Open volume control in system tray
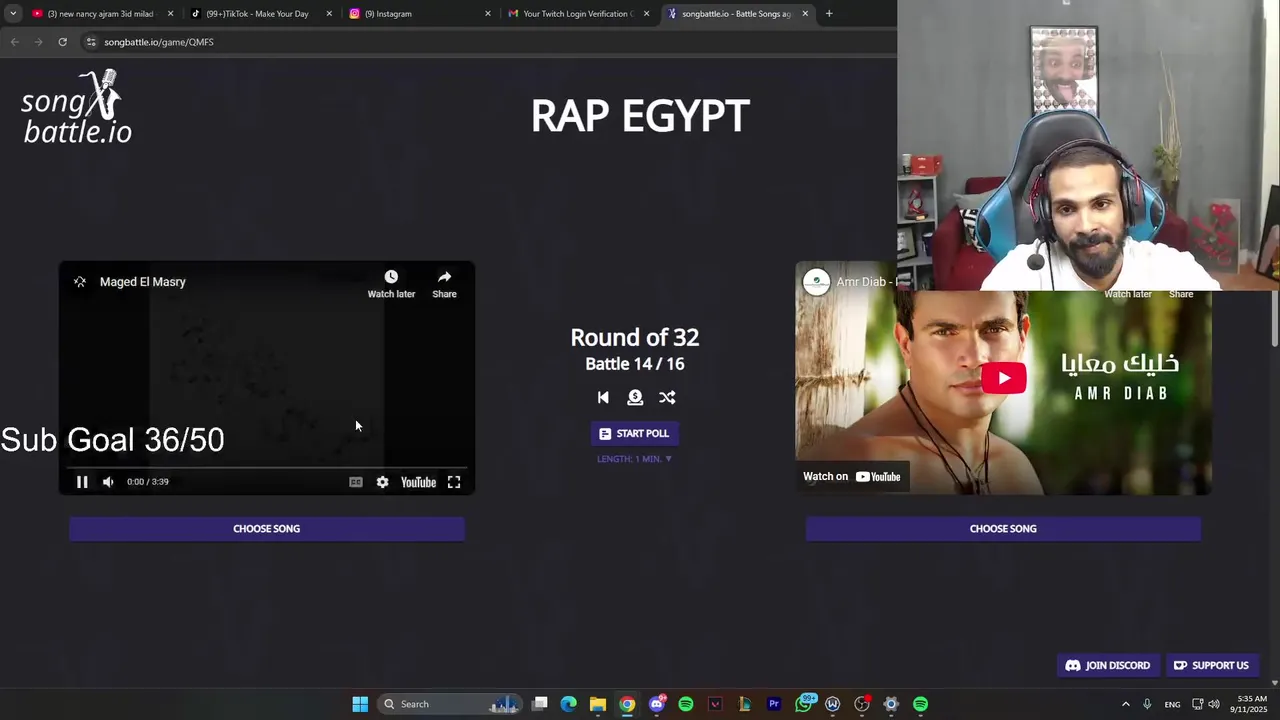Screen dimensions: 1280x720 click(1213, 704)
